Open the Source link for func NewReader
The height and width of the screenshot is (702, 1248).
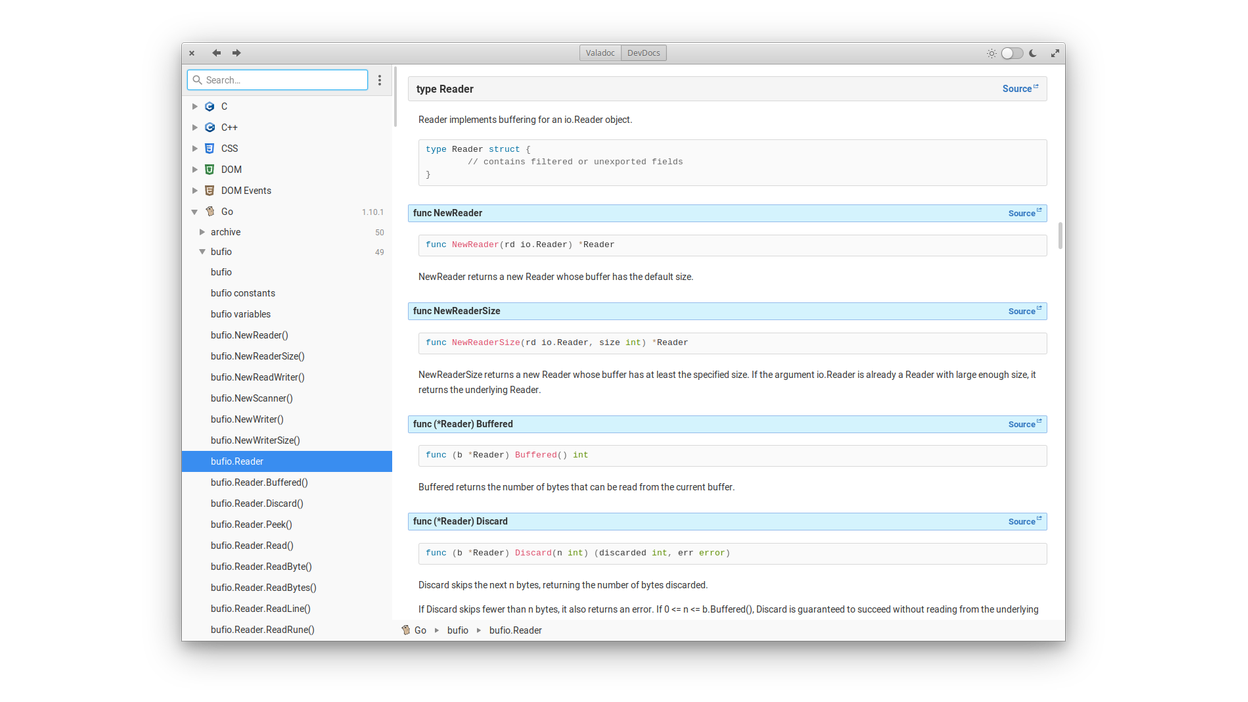point(1021,212)
